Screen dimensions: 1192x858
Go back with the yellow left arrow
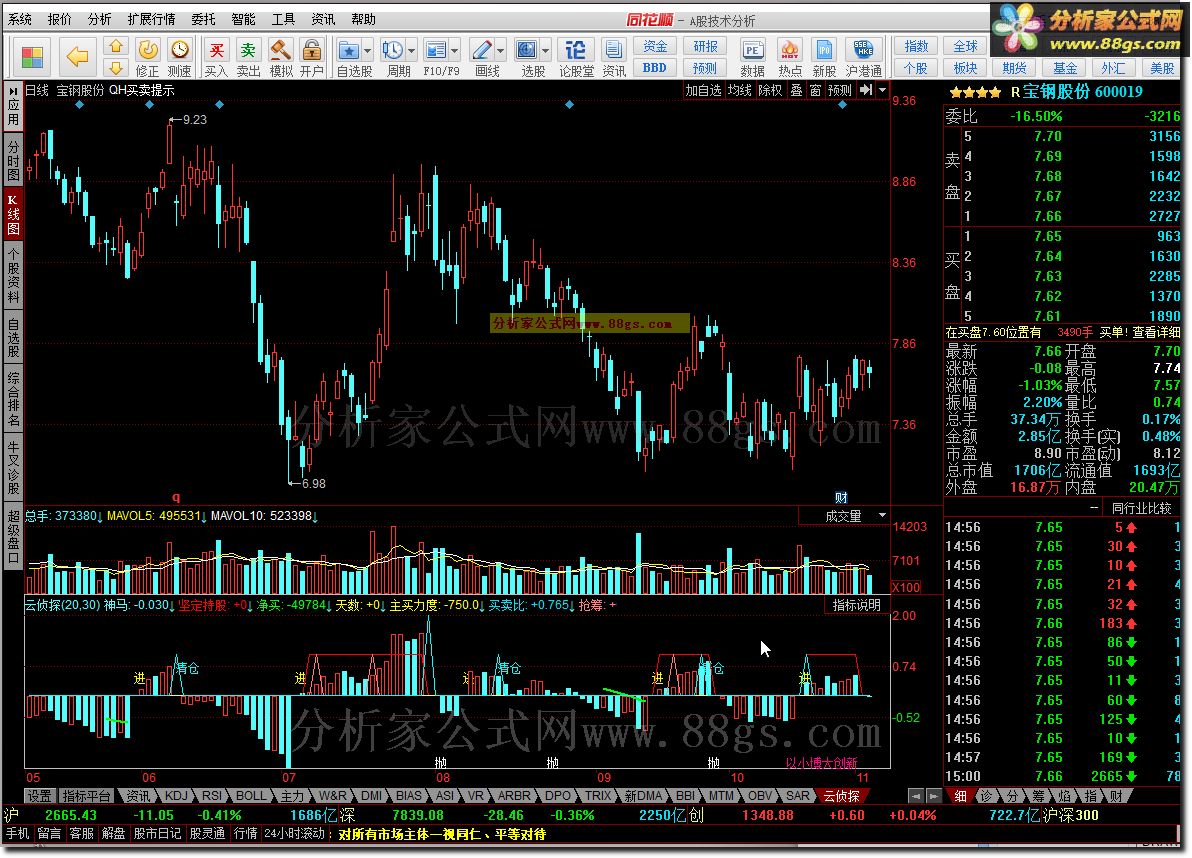pos(76,56)
